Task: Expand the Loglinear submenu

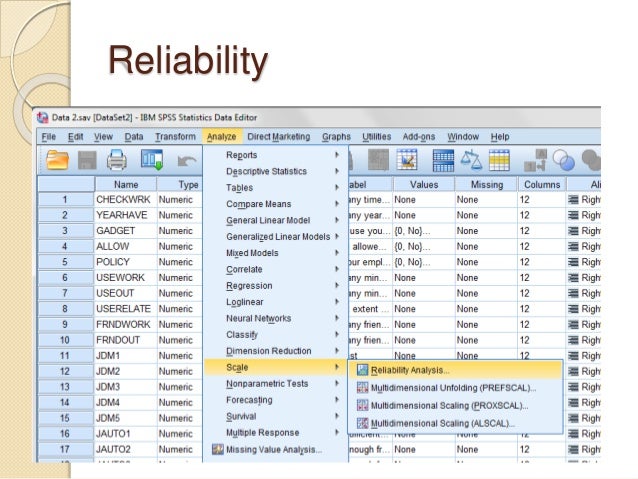Action: point(276,302)
